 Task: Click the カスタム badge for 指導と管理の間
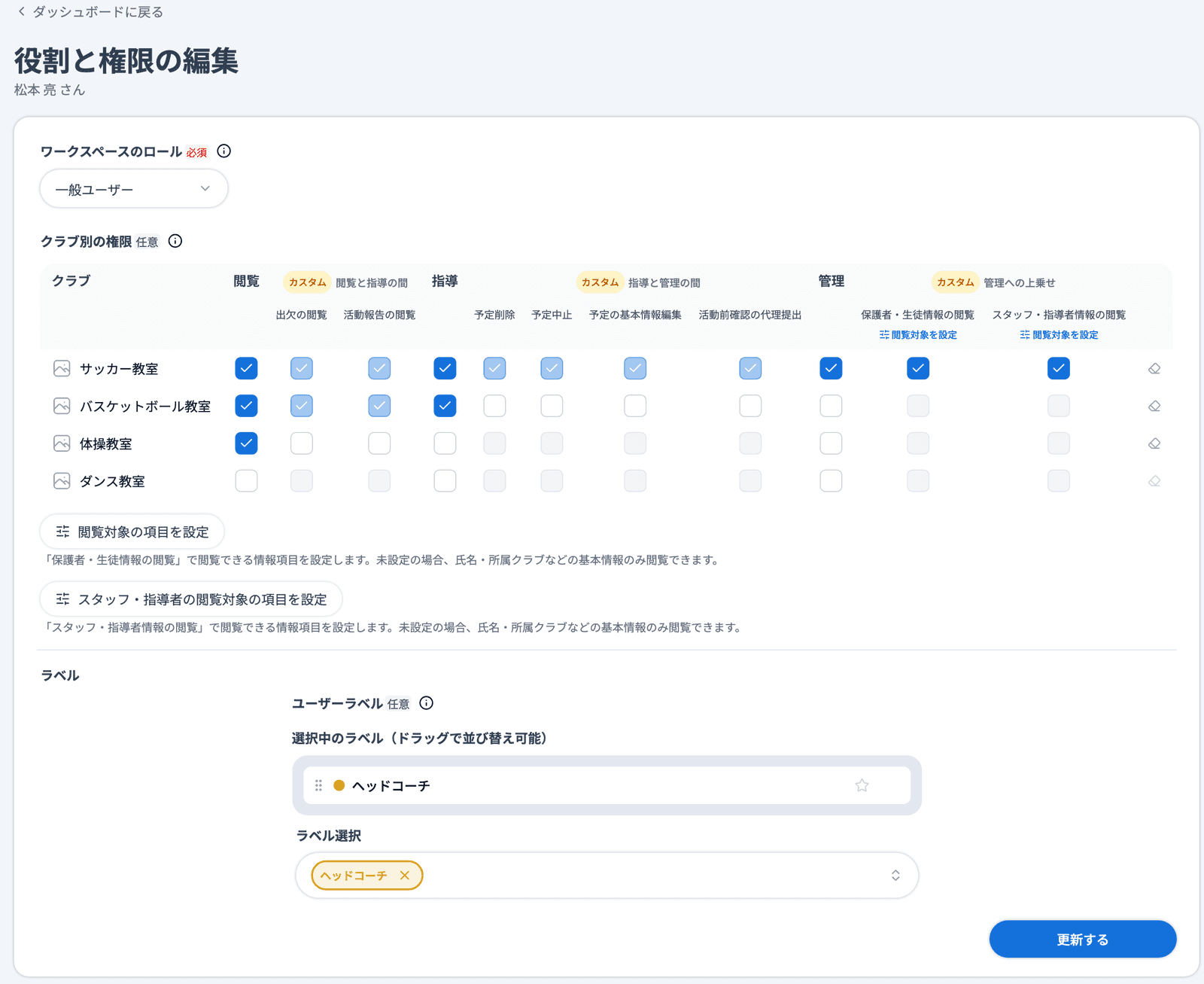pos(600,282)
